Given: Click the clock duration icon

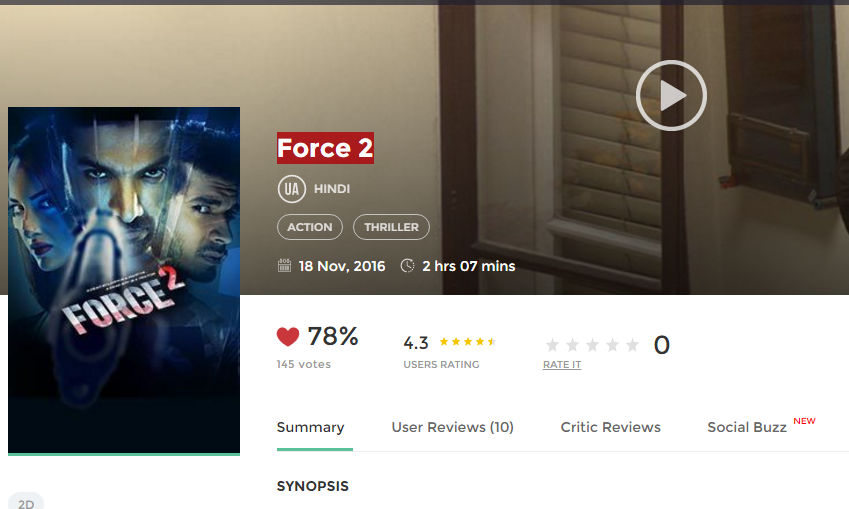Looking at the screenshot, I should click(x=407, y=266).
